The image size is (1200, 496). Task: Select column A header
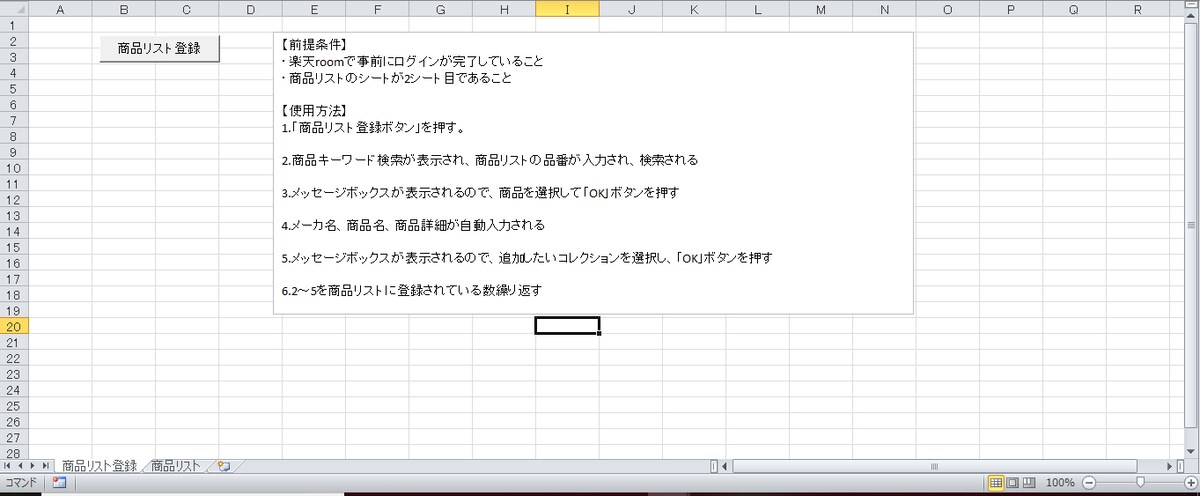[59, 9]
